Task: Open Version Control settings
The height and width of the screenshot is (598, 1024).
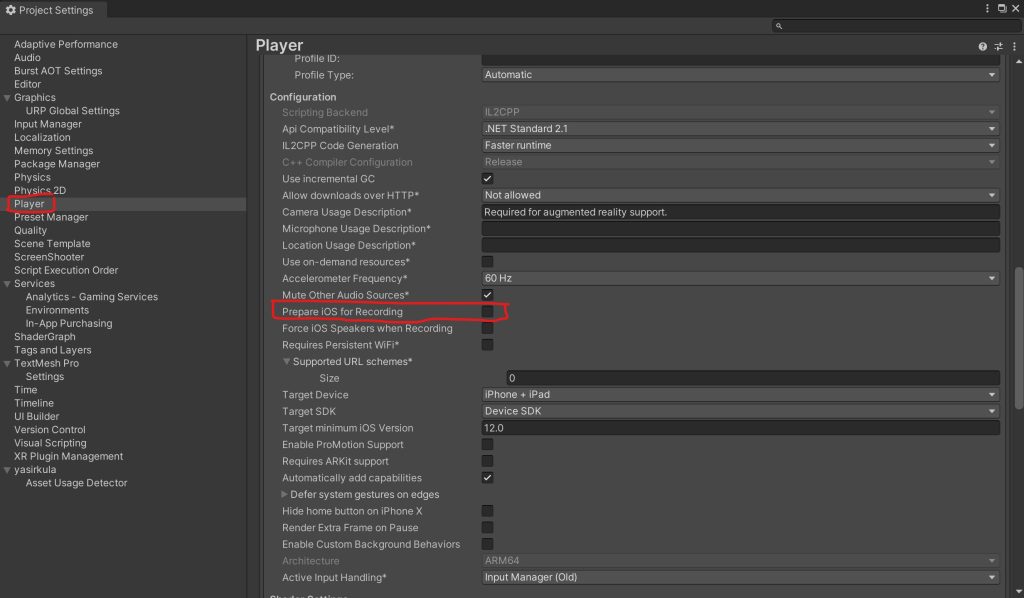Action: (x=50, y=430)
